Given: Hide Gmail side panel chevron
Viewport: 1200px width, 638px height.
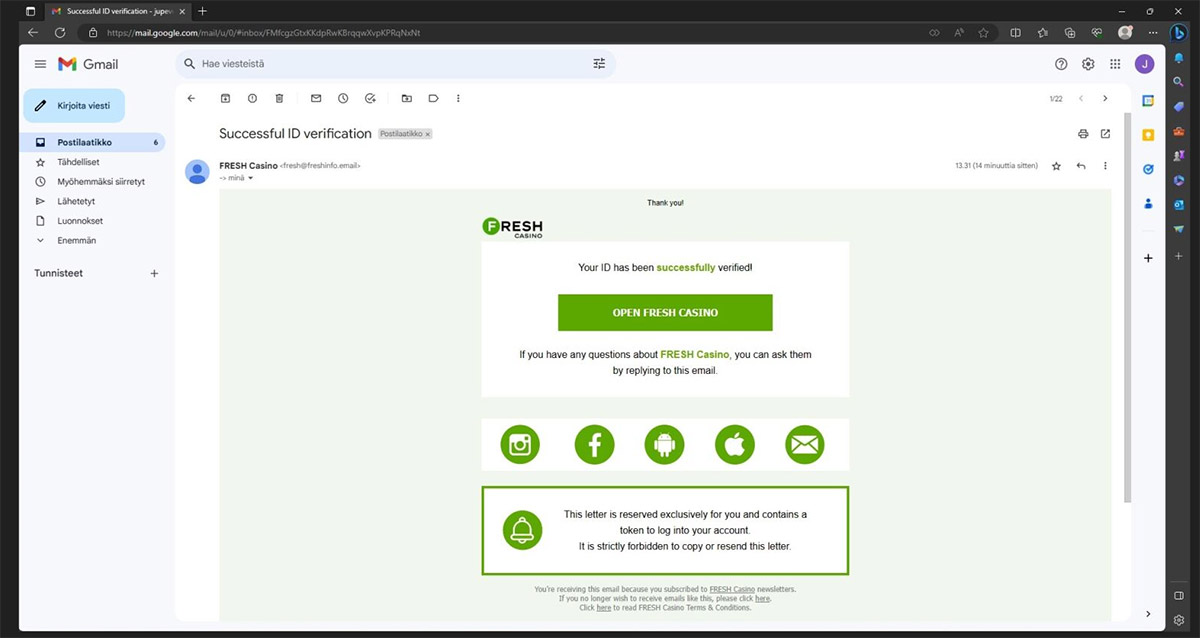Looking at the screenshot, I should 1148,614.
